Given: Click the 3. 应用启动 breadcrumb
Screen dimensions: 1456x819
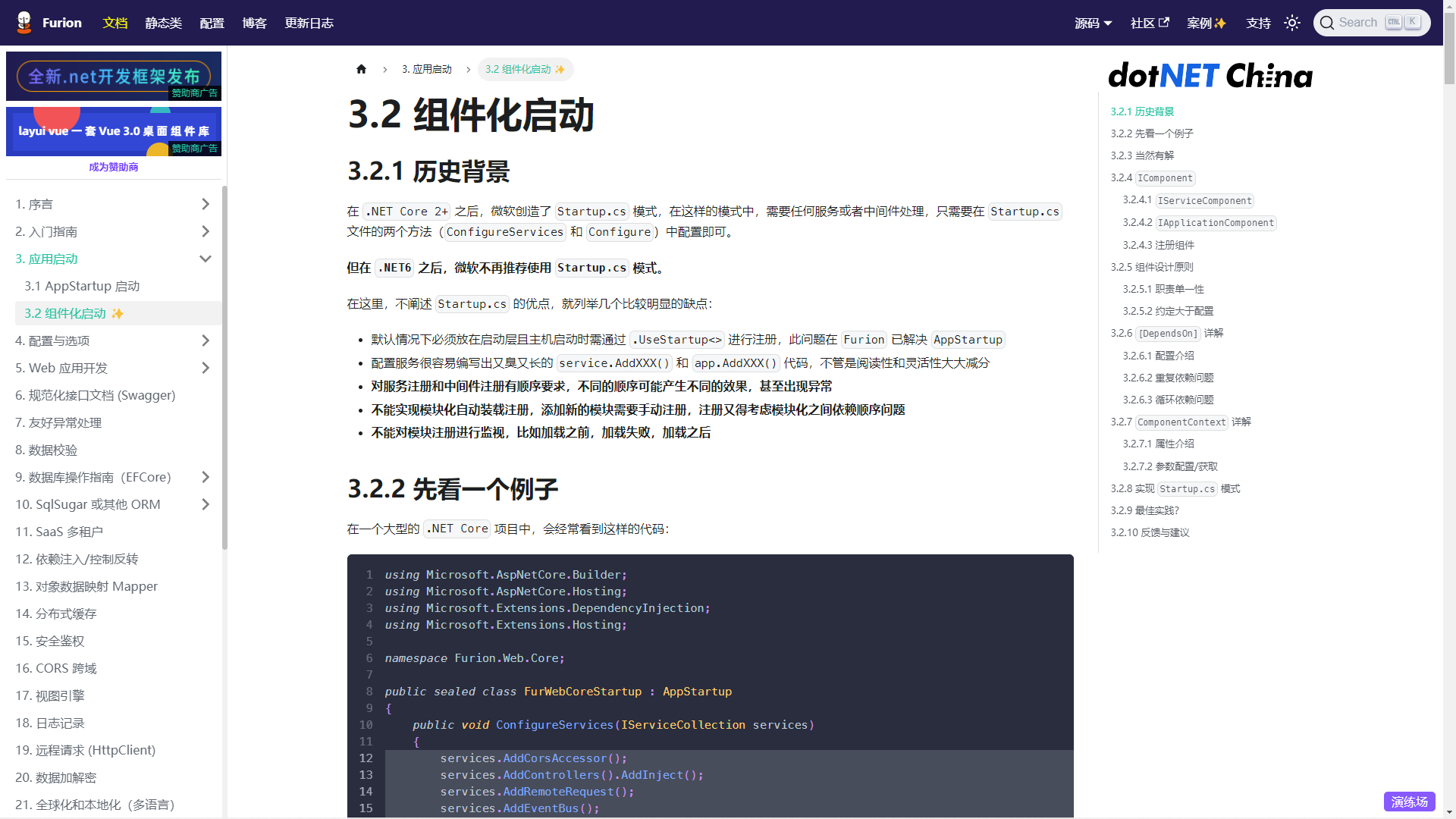Looking at the screenshot, I should (426, 69).
